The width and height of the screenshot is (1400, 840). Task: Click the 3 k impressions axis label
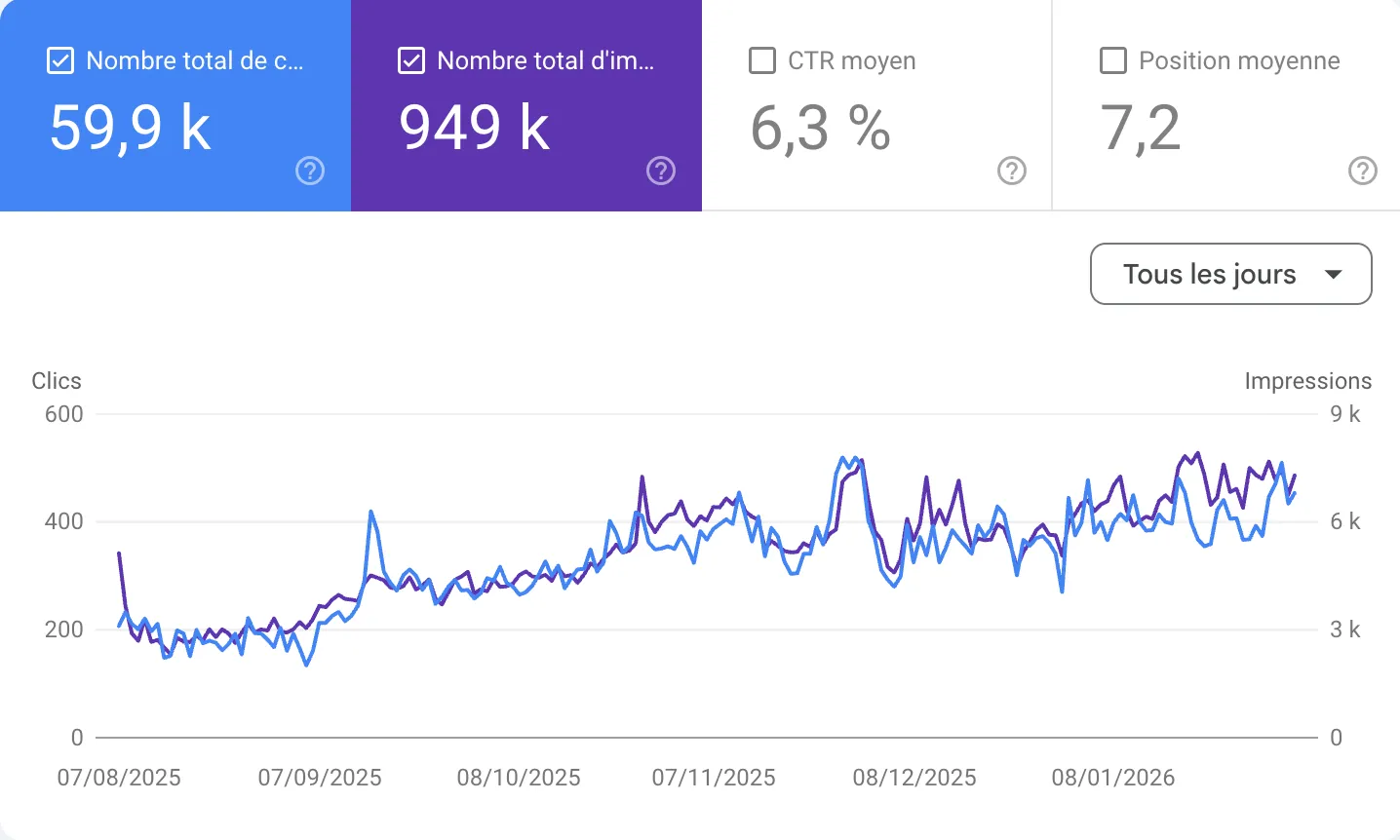click(x=1345, y=630)
